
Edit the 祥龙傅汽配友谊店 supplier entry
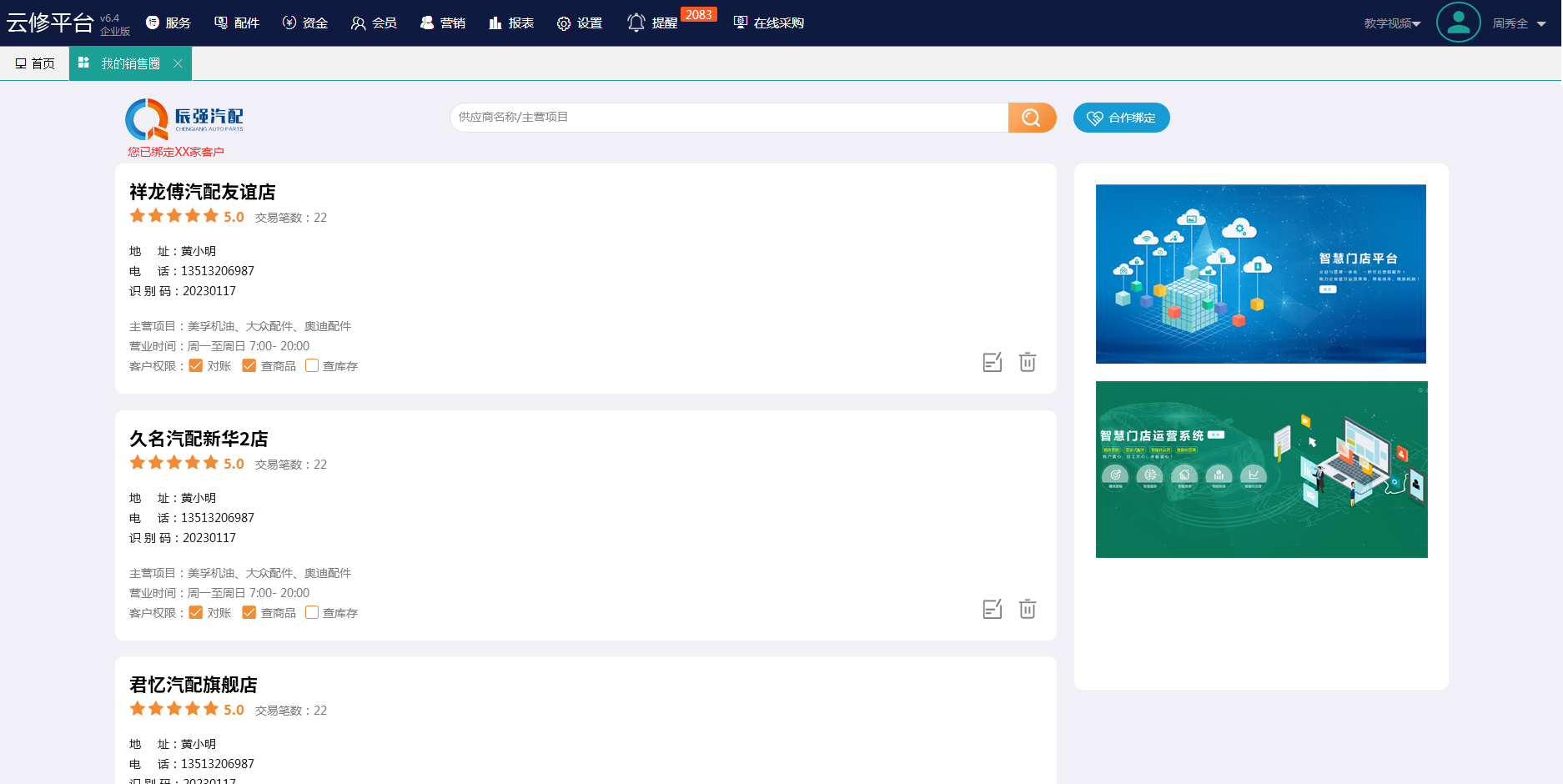[x=992, y=362]
